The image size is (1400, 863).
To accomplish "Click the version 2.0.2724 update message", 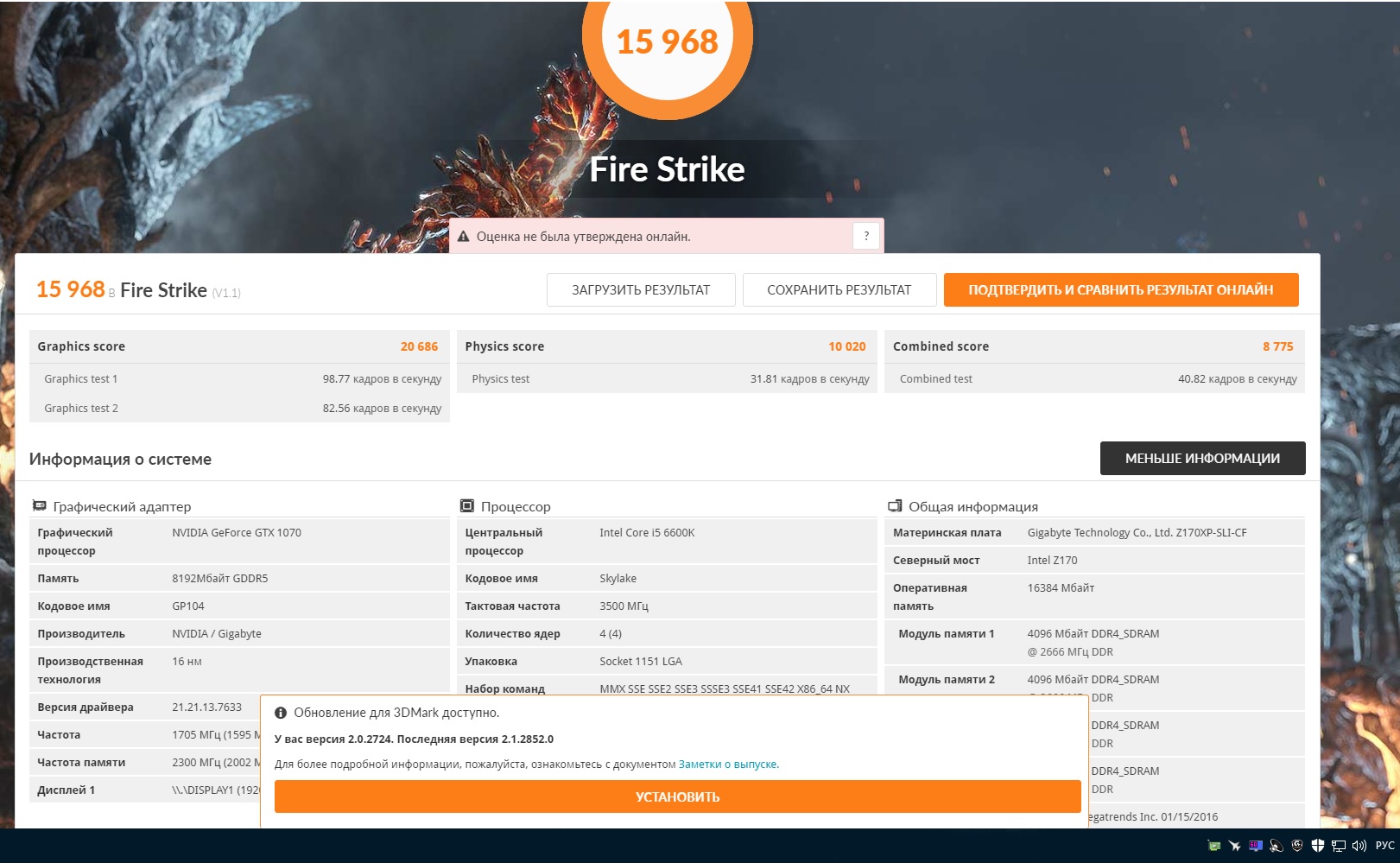I will coord(414,739).
